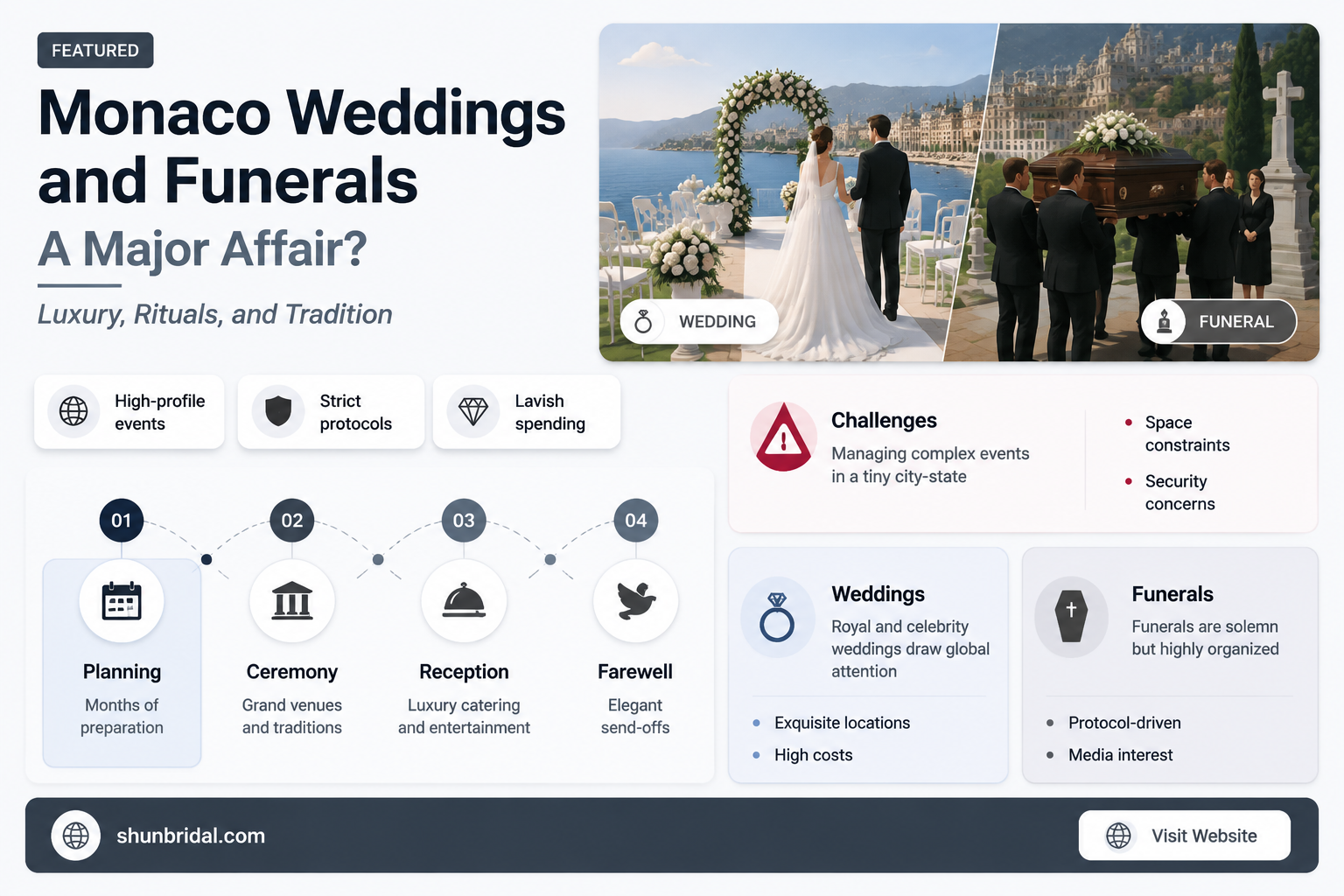Click the Challenges heading
This screenshot has width=1344, height=896.
pyautogui.click(x=884, y=421)
